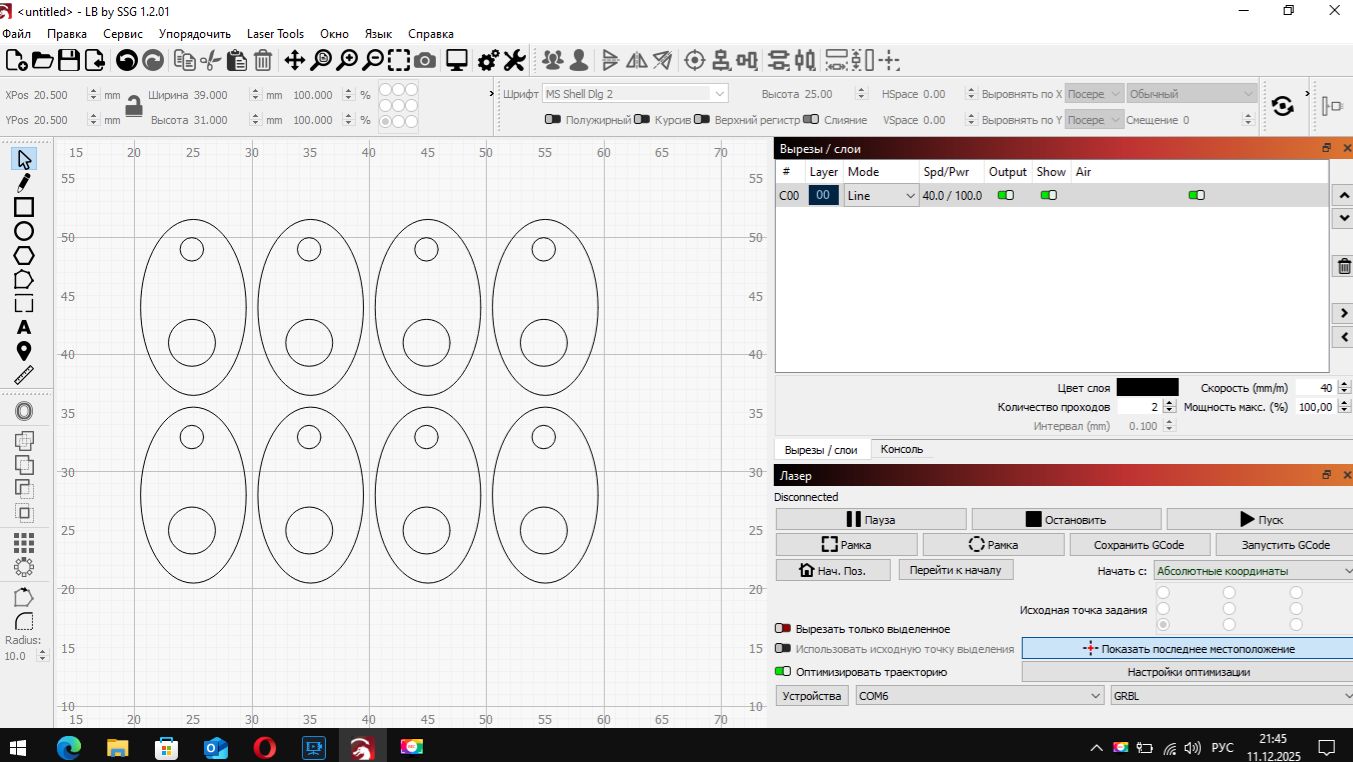Image resolution: width=1353 pixels, height=762 pixels.
Task: Switch to the Консоль tab
Action: (x=901, y=449)
